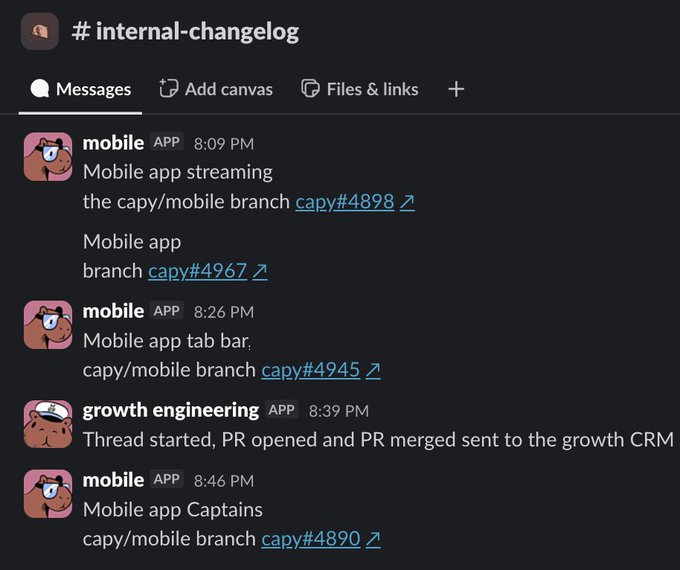Image resolution: width=680 pixels, height=570 pixels.
Task: Open the internal-changelog channel name header
Action: pos(185,32)
